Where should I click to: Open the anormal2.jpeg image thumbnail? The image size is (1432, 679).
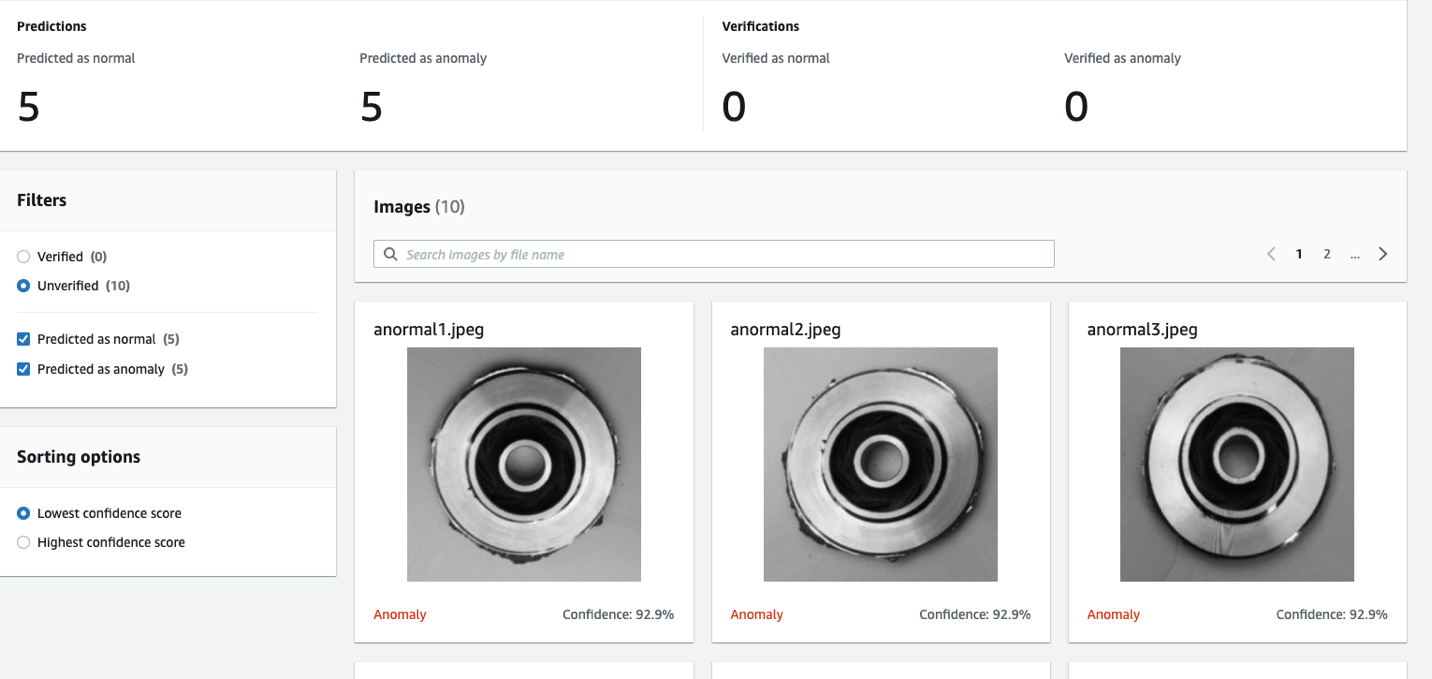click(x=880, y=464)
